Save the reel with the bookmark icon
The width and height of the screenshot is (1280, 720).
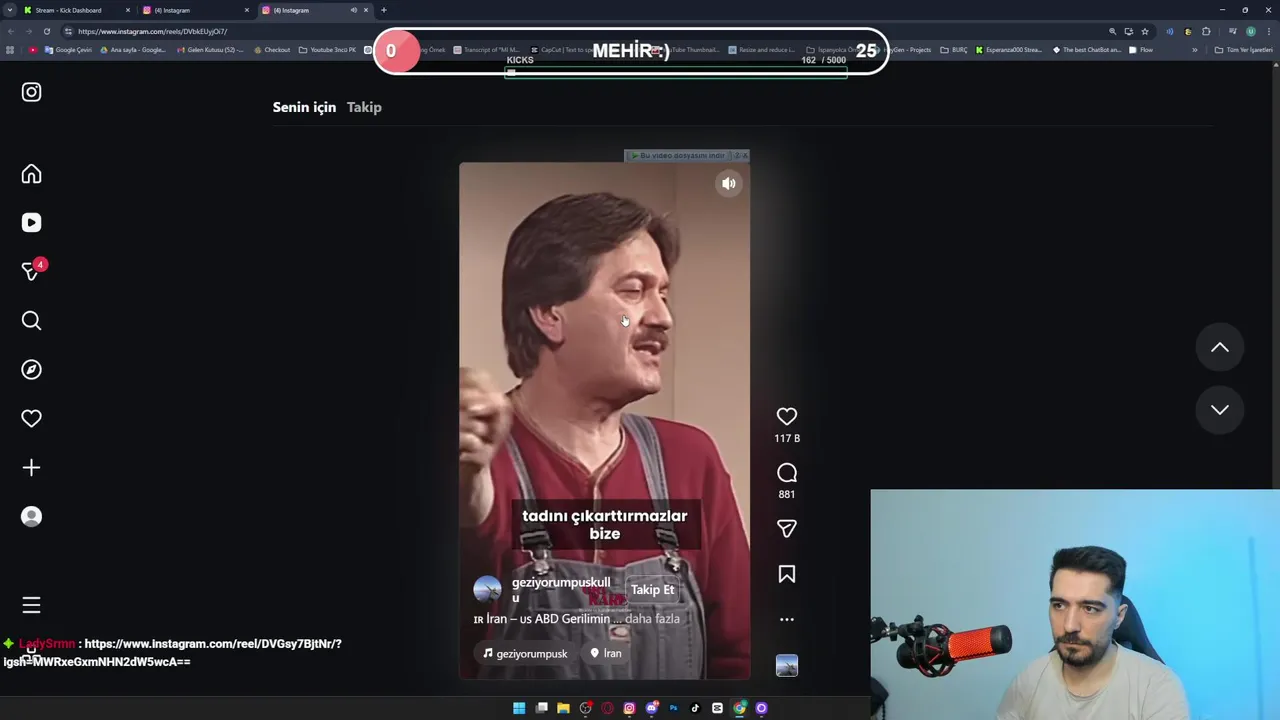coord(787,574)
